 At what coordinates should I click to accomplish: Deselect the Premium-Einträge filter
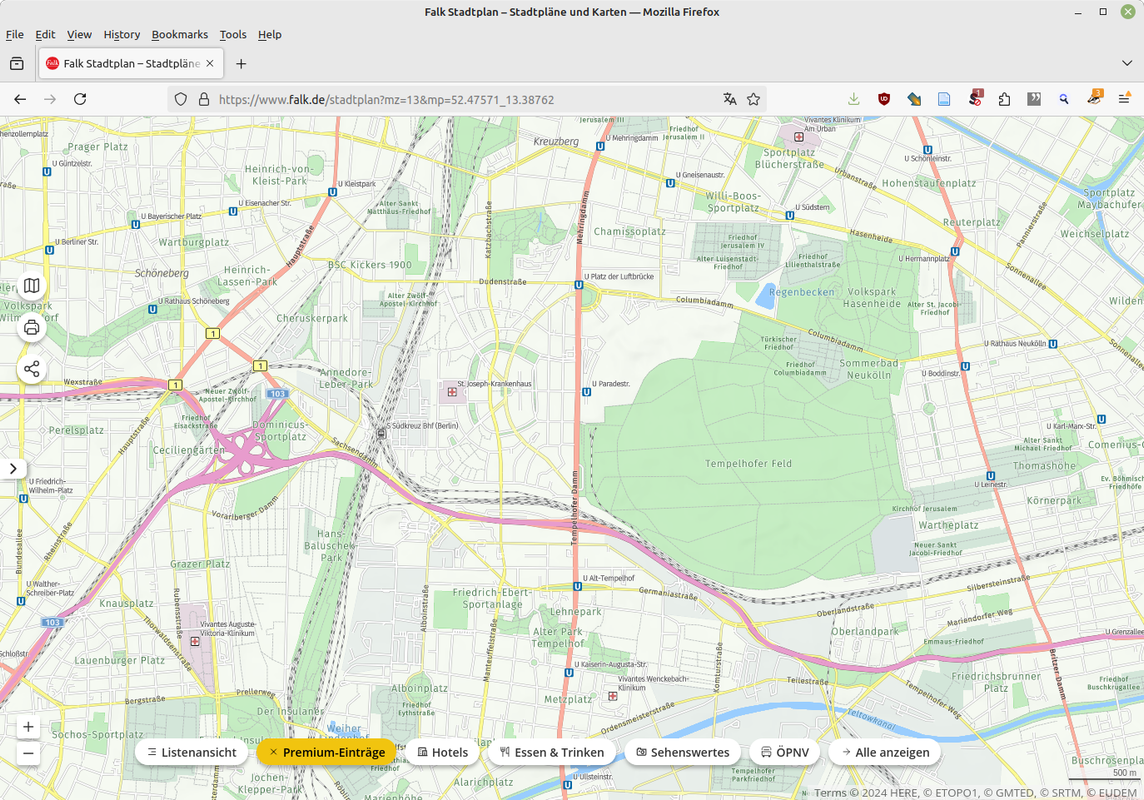point(326,752)
